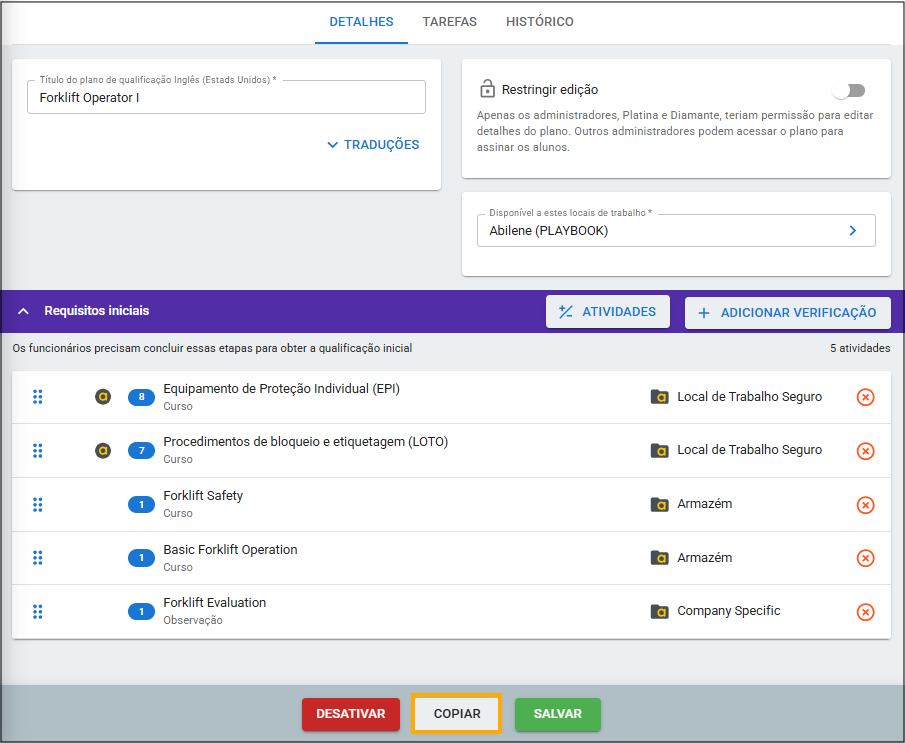The image size is (905, 743).
Task: Click yellow badge icon on LOTO row
Action: click(x=103, y=451)
